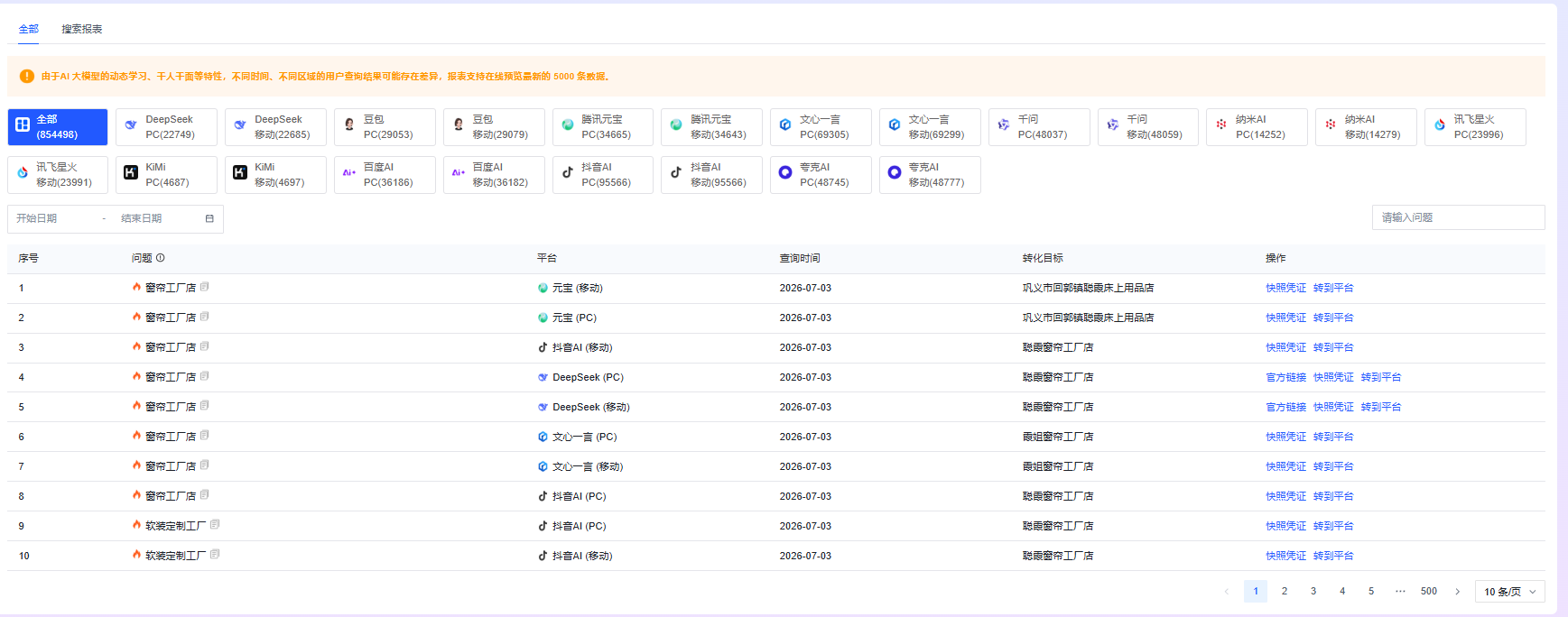Switch to the 搜索报表 tab
The width and height of the screenshot is (1568, 617).
click(82, 29)
